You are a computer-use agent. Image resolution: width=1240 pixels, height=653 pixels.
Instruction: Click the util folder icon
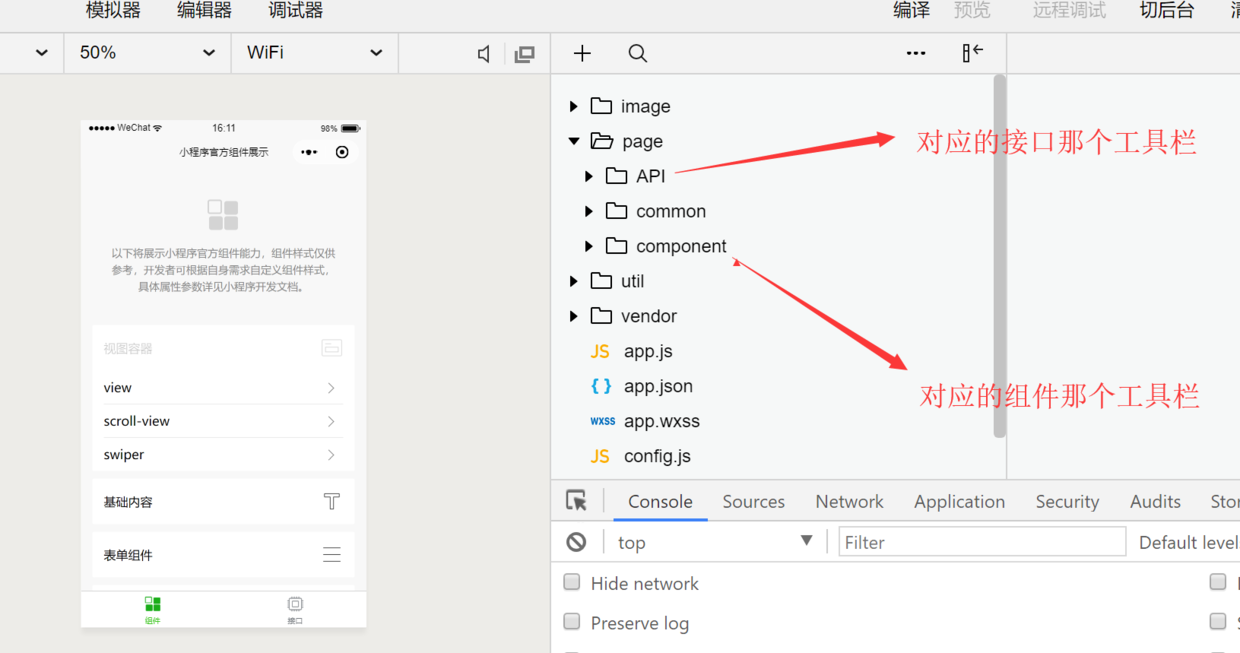click(601, 281)
